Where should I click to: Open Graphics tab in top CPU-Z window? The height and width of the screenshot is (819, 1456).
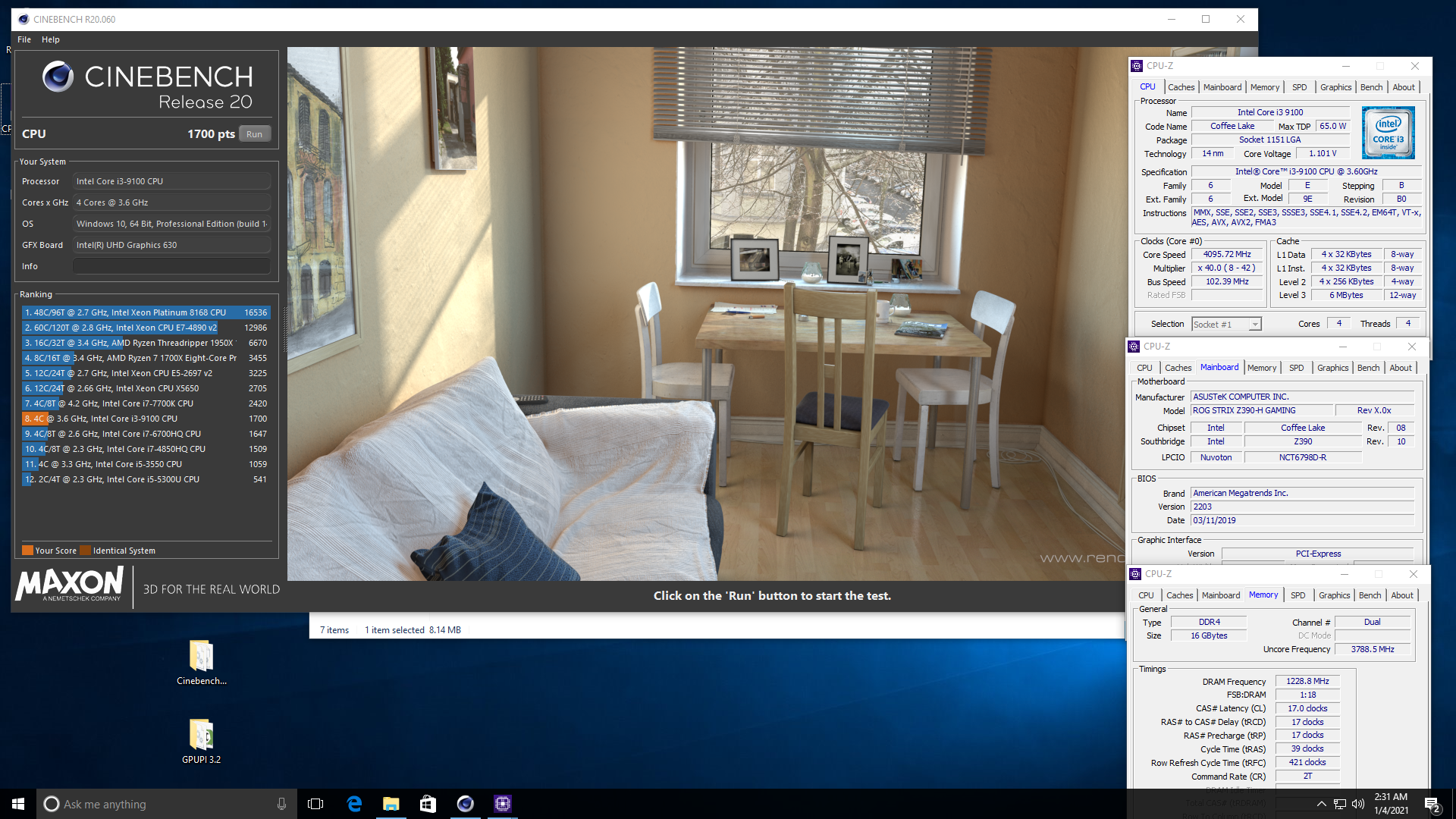point(1335,87)
